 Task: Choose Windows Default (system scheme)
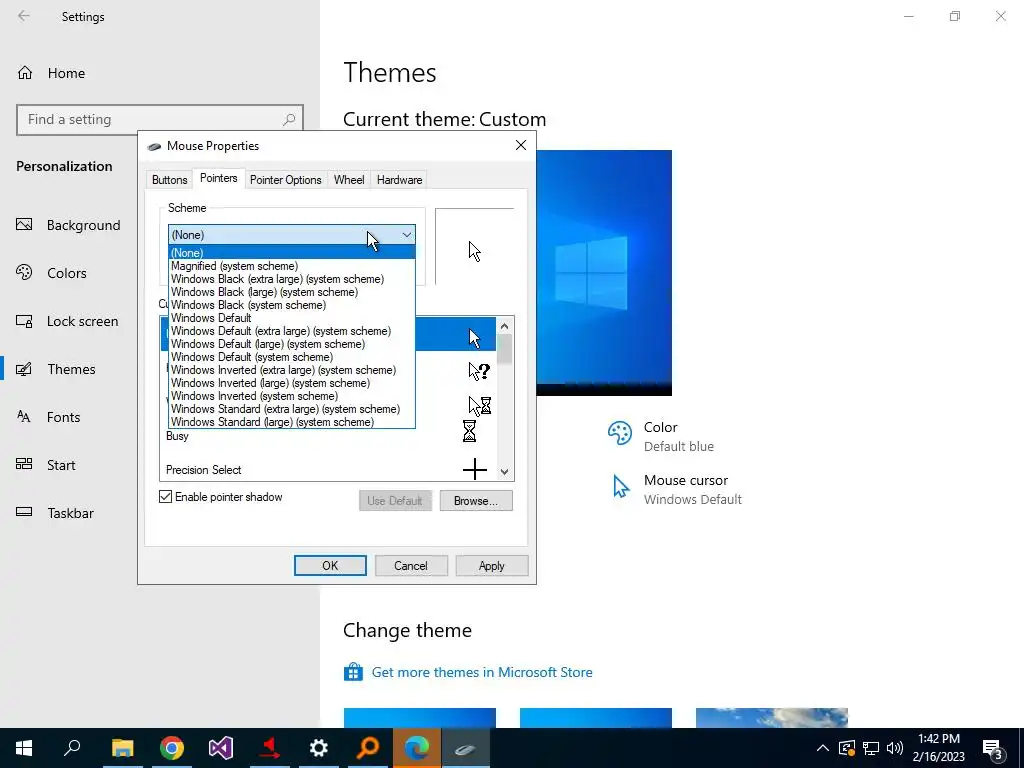292,357
